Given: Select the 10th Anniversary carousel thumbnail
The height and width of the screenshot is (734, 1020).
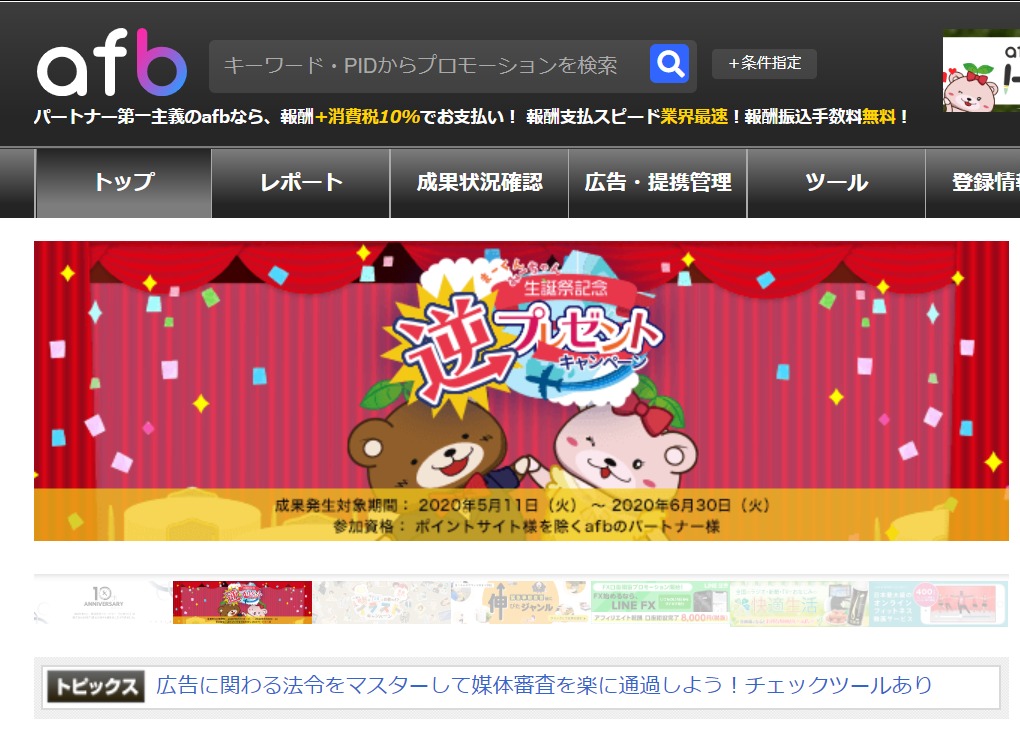Looking at the screenshot, I should tap(103, 603).
